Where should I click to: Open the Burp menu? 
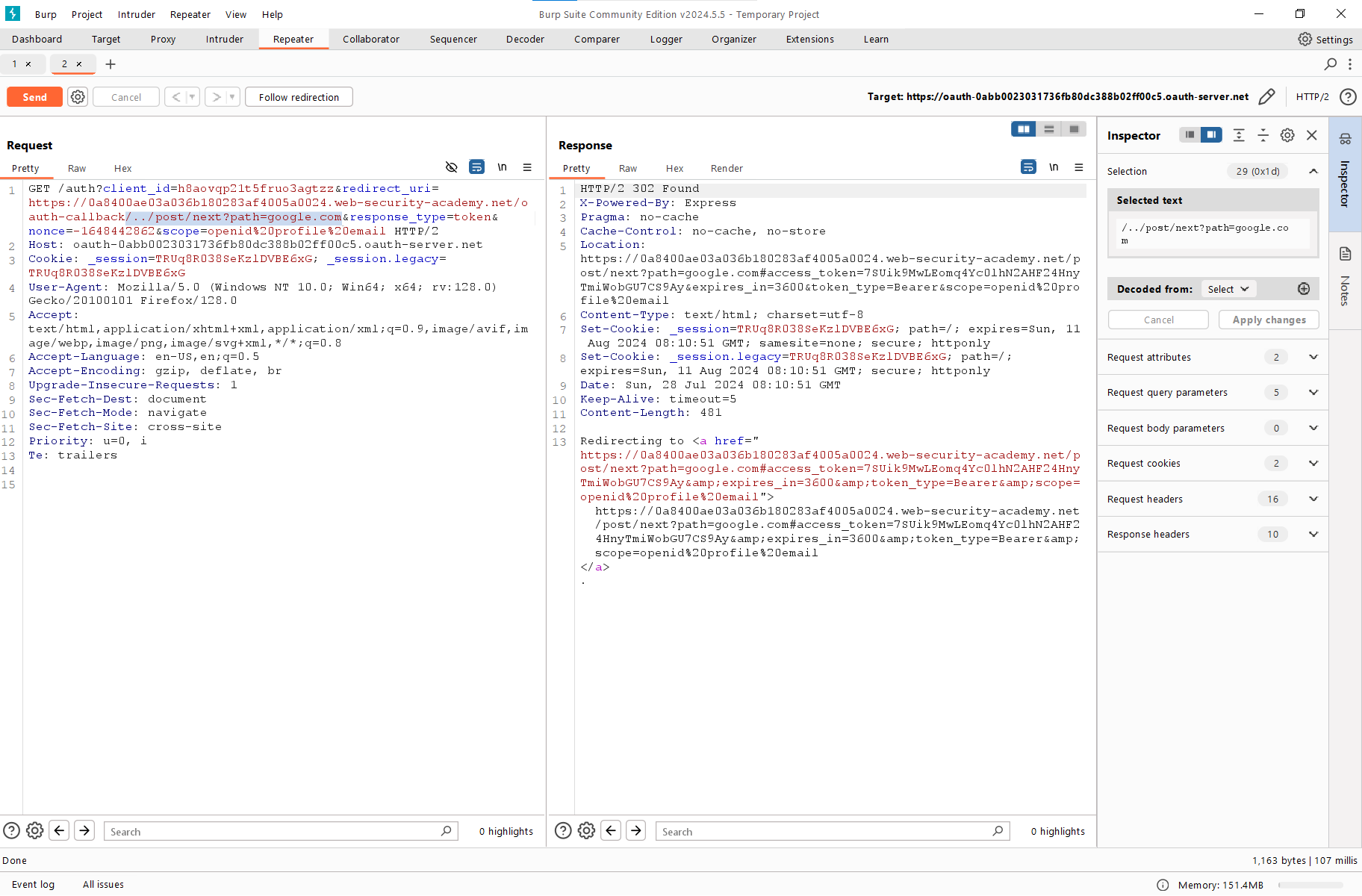coord(46,14)
